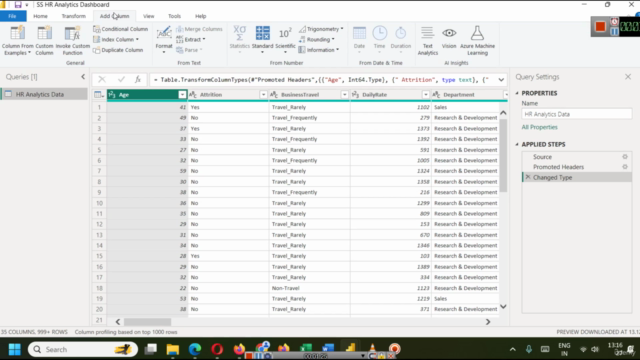Click the taskbar Search box
This screenshot has height=360, width=640.
click(83, 349)
